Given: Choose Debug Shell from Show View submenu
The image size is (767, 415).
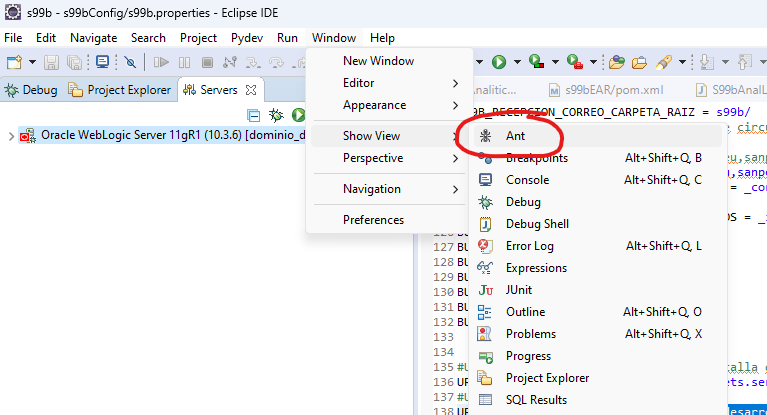Looking at the screenshot, I should (597, 224).
